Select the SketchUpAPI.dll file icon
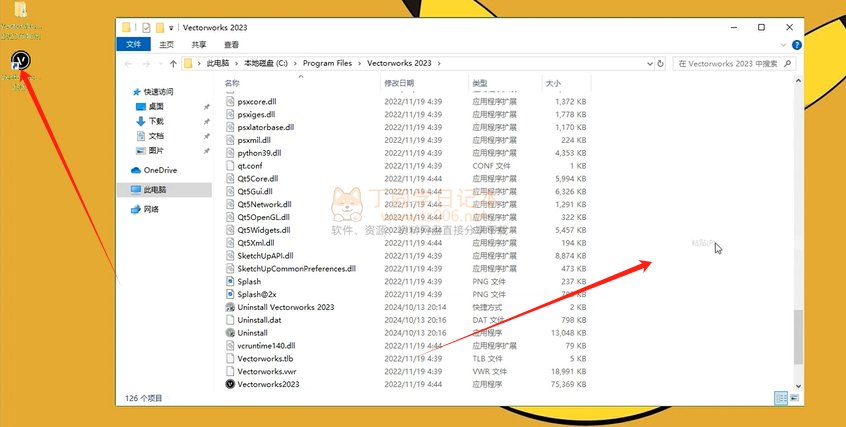 pos(230,255)
